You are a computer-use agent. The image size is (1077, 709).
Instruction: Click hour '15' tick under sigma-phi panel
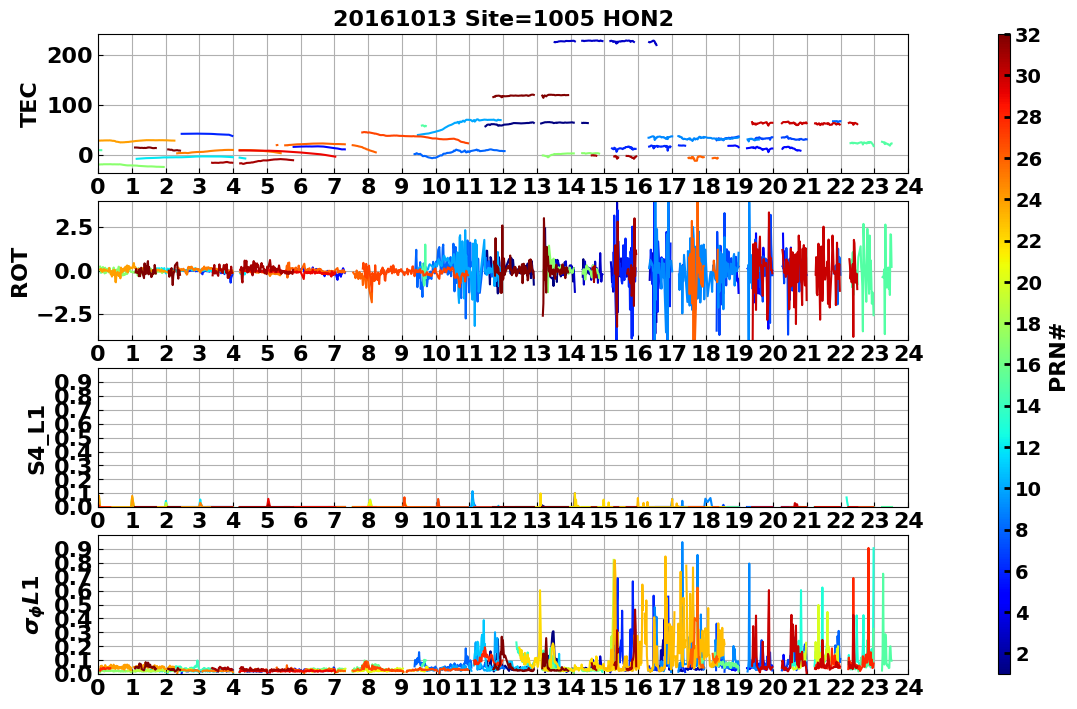pyautogui.click(x=604, y=688)
